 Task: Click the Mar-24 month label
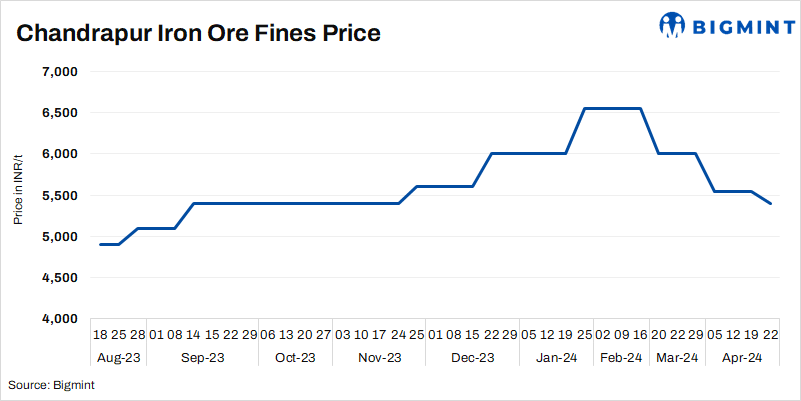tap(677, 358)
